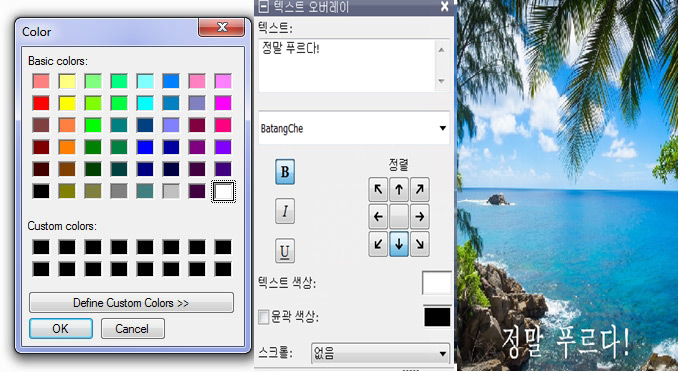Toggle italic text formatting
The width and height of the screenshot is (678, 372).
click(285, 211)
